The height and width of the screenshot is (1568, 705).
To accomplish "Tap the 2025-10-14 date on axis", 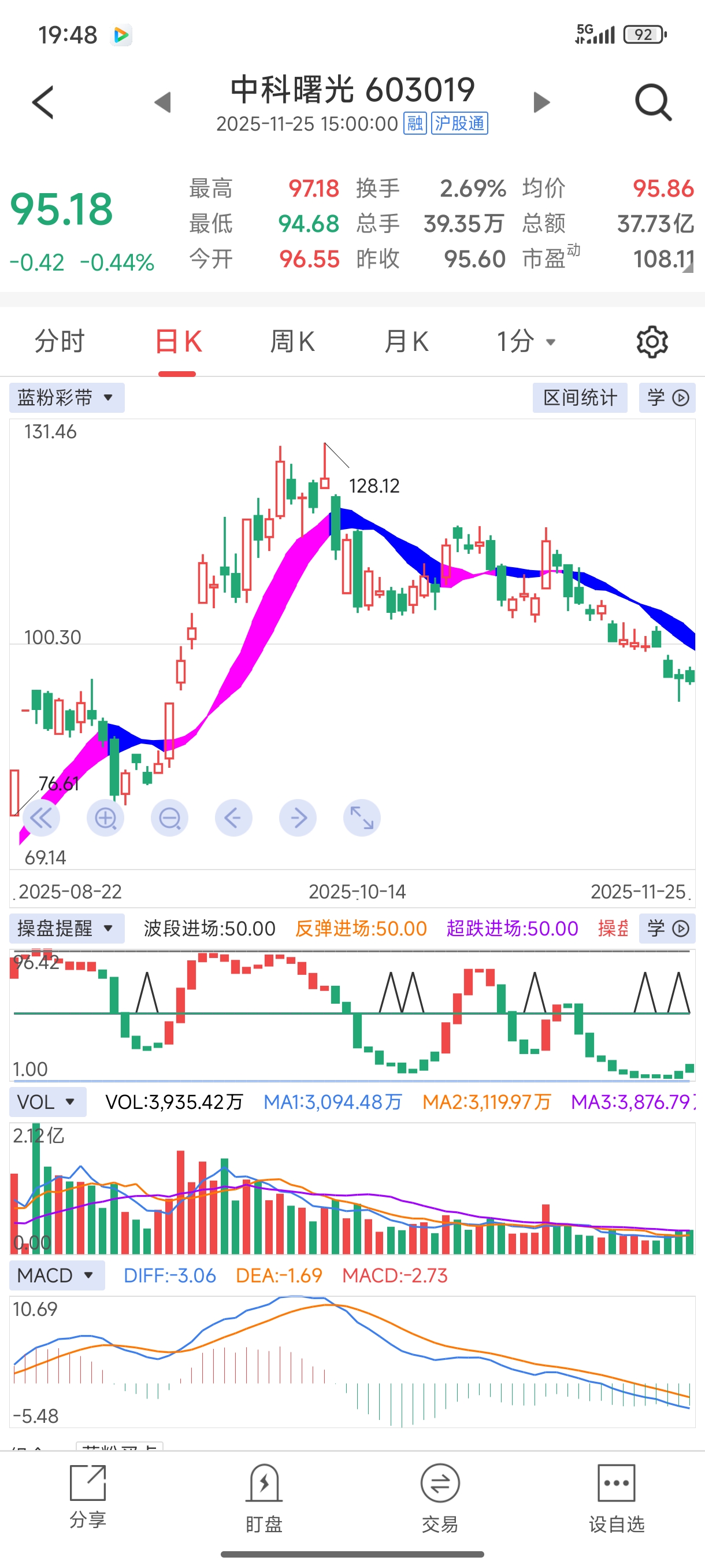I will tap(357, 892).
